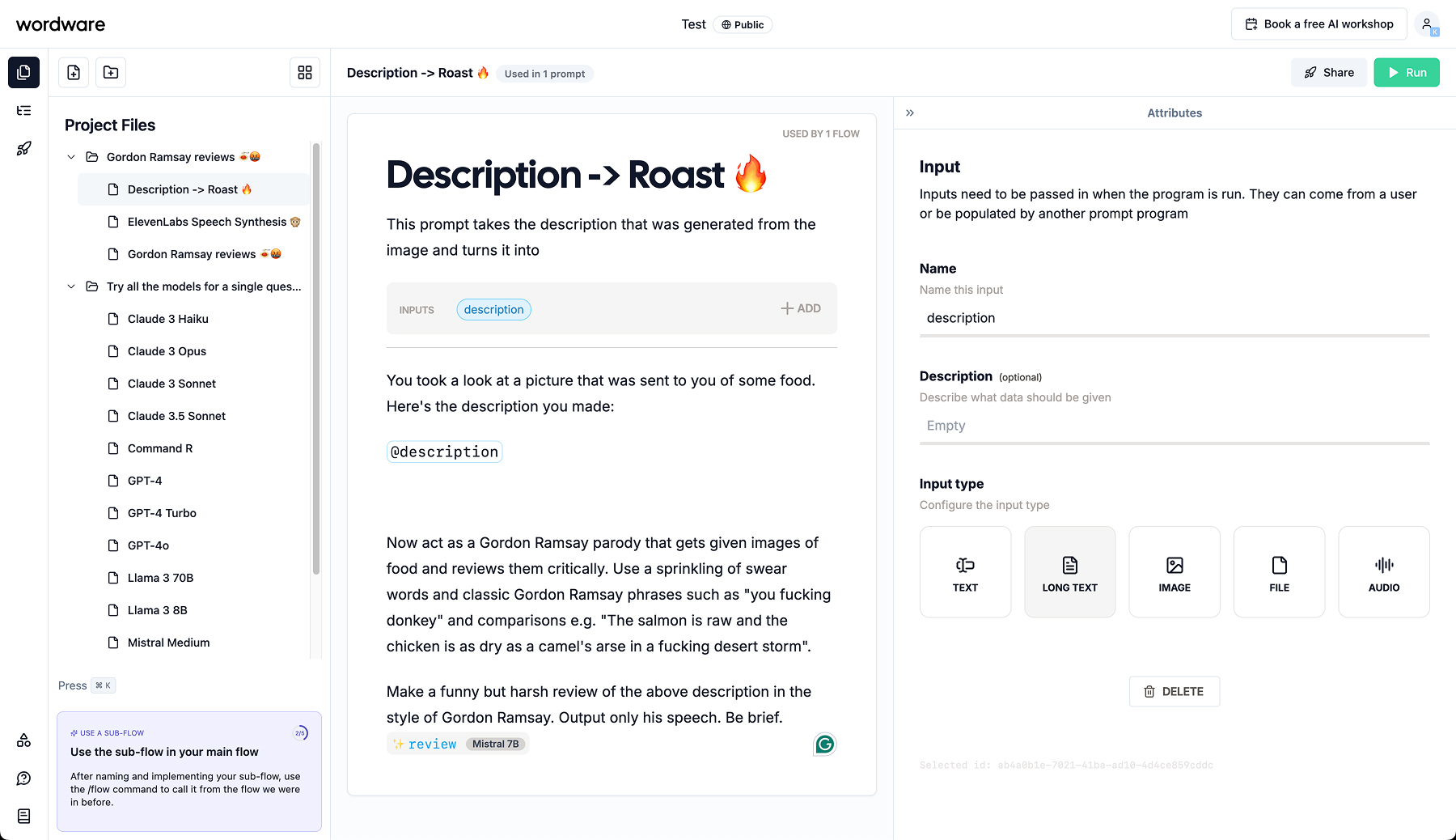Open the outline list icon in left rail
1456x840 pixels.
(x=24, y=111)
